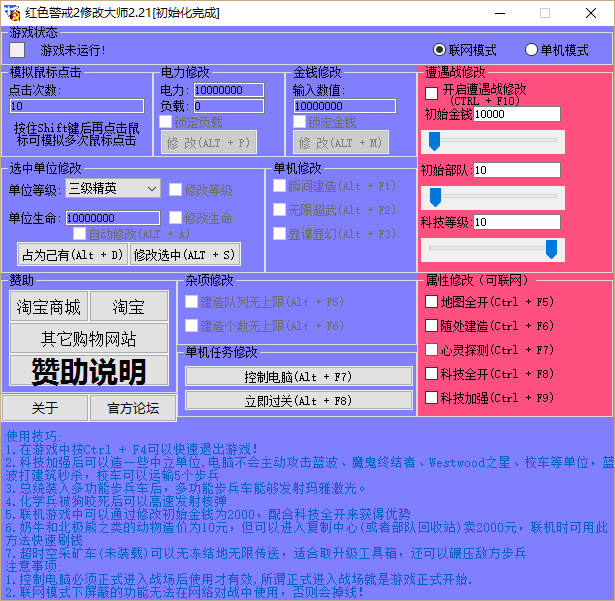Toggle 科技加强 checkbox
The image size is (615, 601).
click(x=431, y=398)
